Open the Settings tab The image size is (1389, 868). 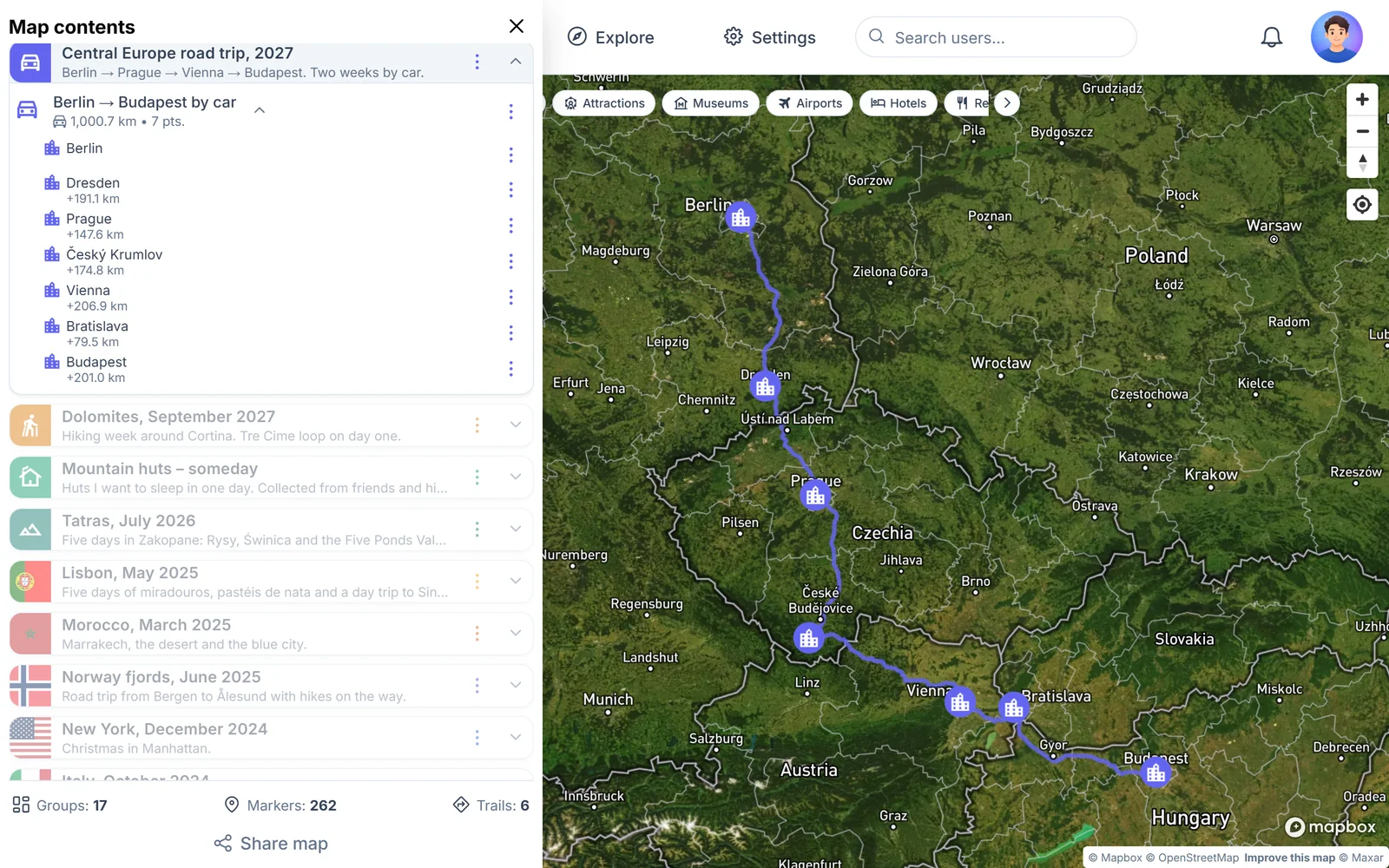point(770,37)
